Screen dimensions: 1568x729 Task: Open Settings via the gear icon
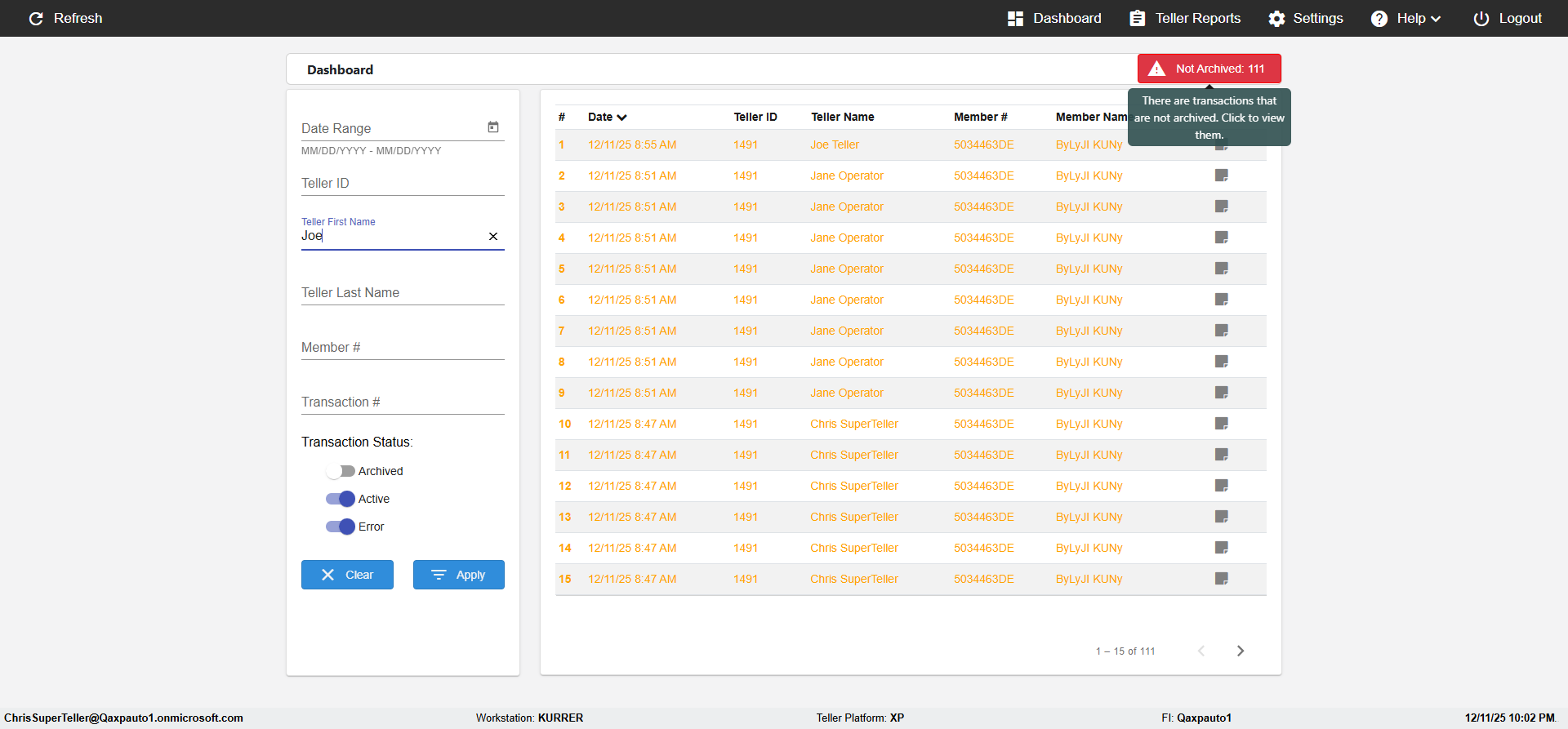tap(1276, 19)
